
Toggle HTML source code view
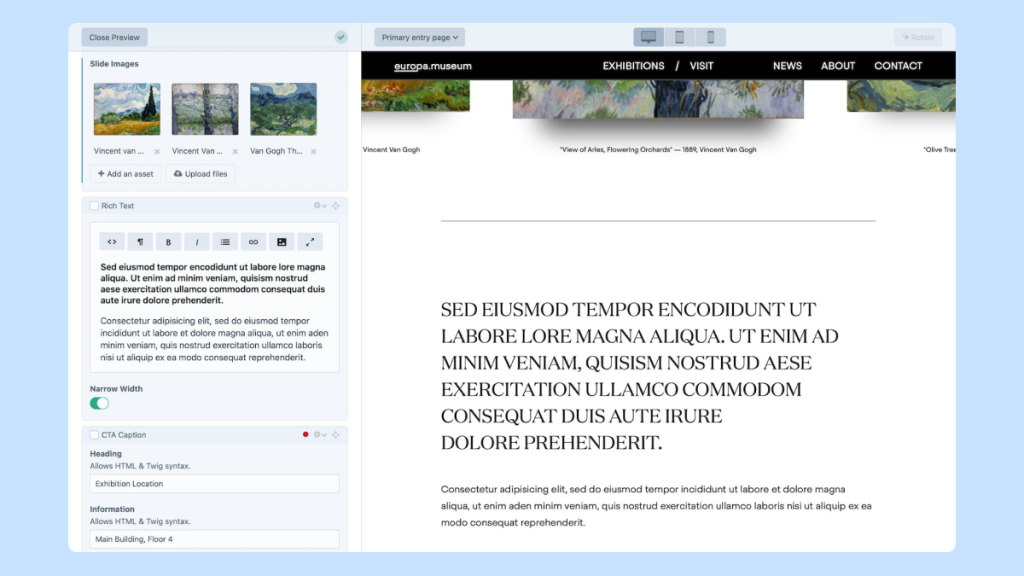point(112,242)
